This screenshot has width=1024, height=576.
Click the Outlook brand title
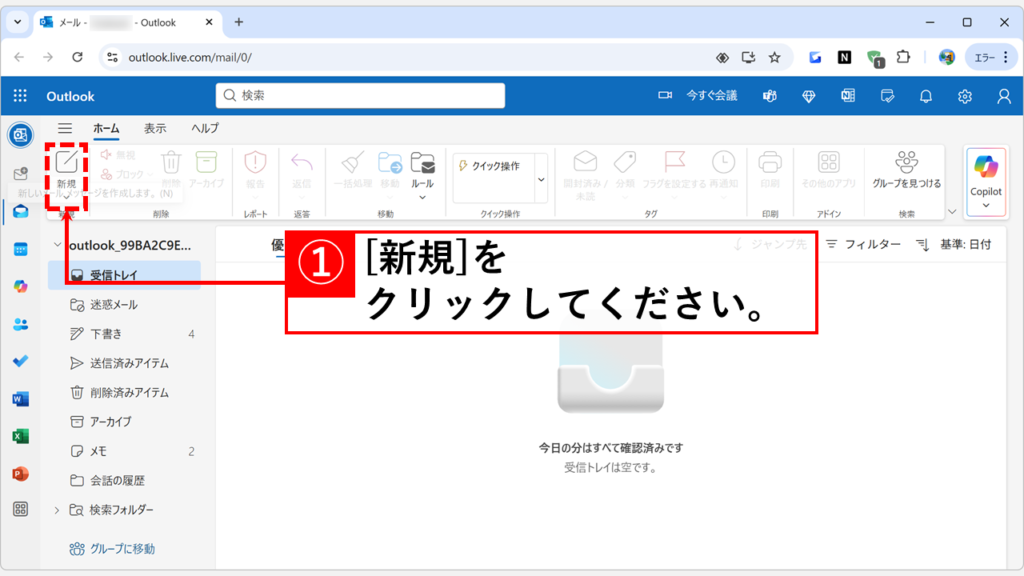(x=71, y=96)
